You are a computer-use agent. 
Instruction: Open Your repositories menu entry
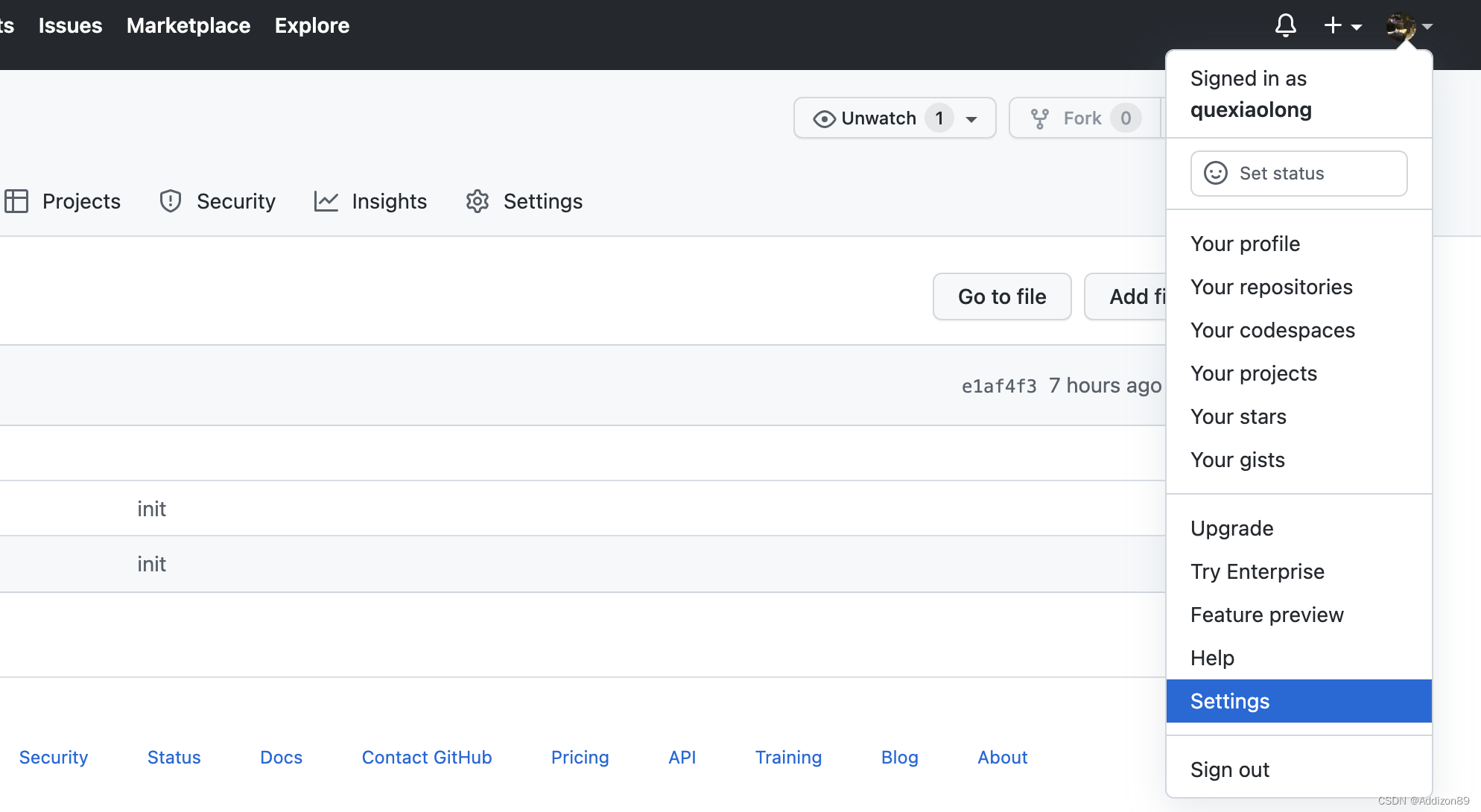[1271, 287]
